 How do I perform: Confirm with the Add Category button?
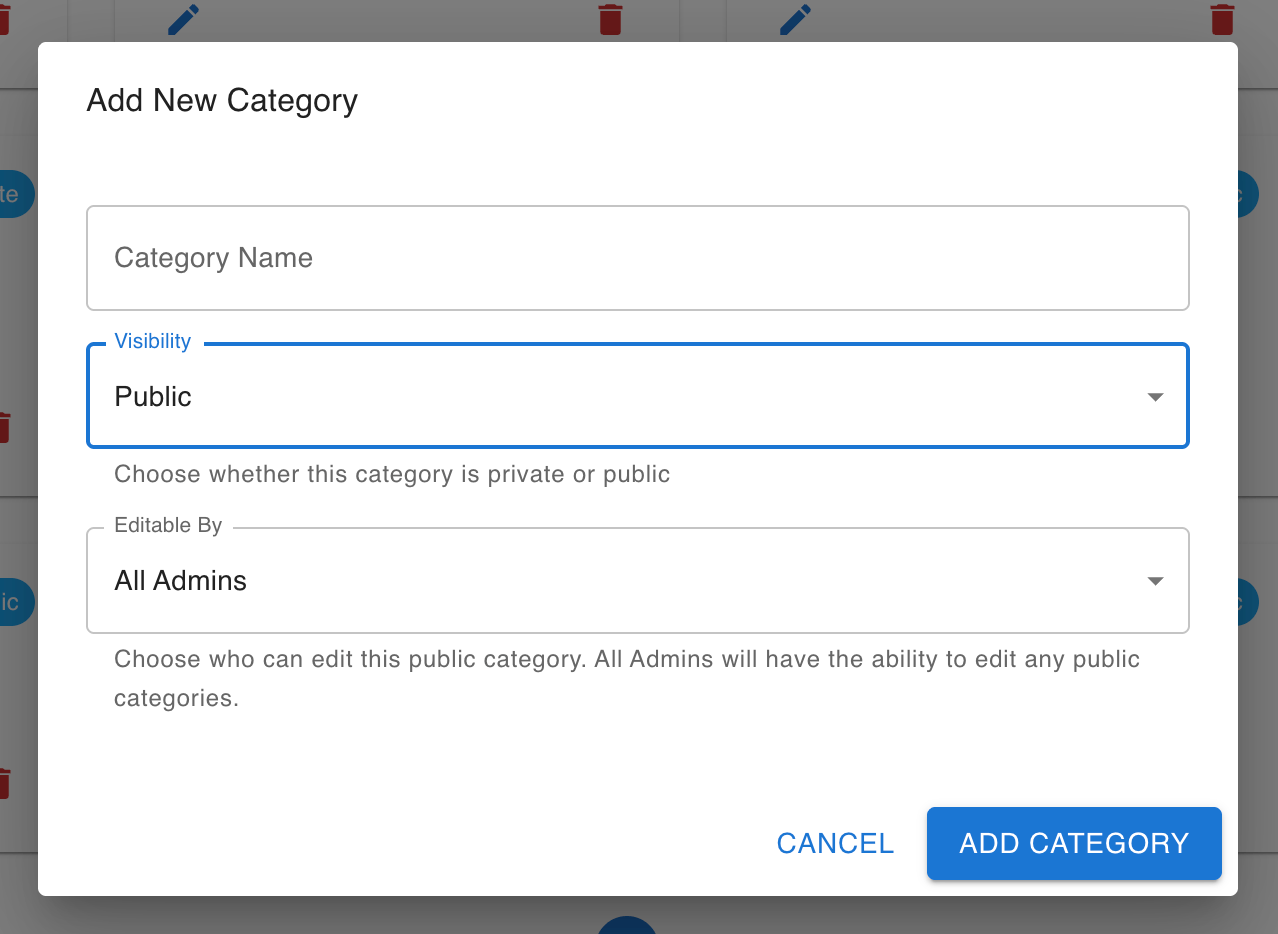(1074, 843)
